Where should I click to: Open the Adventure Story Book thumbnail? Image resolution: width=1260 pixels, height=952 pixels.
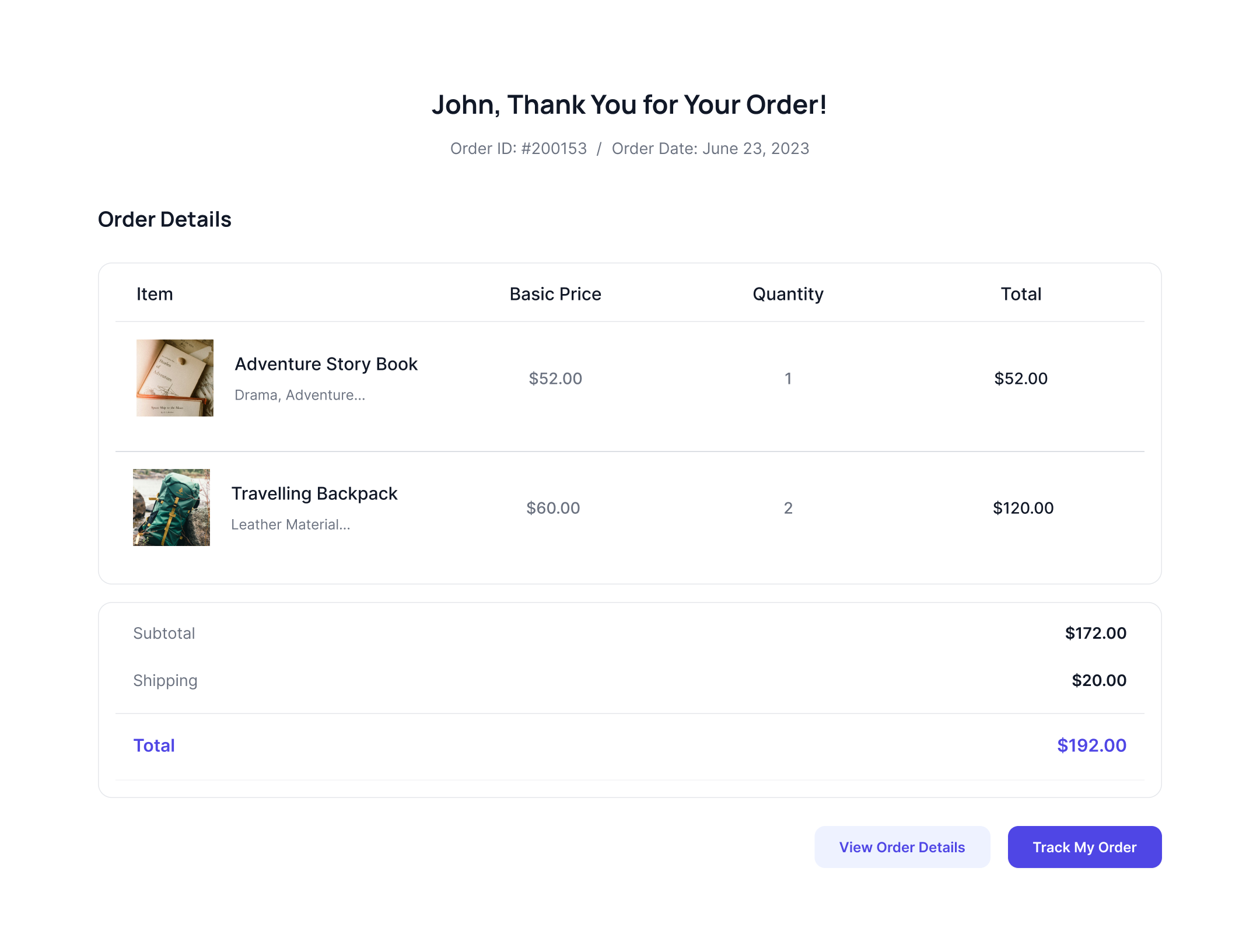tap(174, 378)
